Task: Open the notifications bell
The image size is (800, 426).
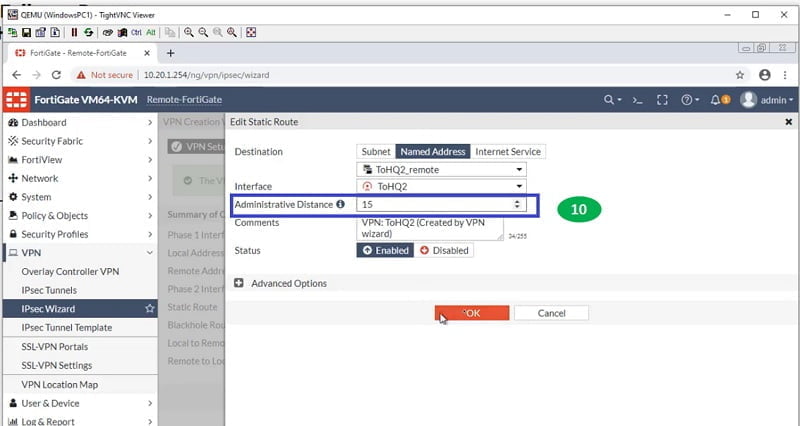Action: point(720,100)
